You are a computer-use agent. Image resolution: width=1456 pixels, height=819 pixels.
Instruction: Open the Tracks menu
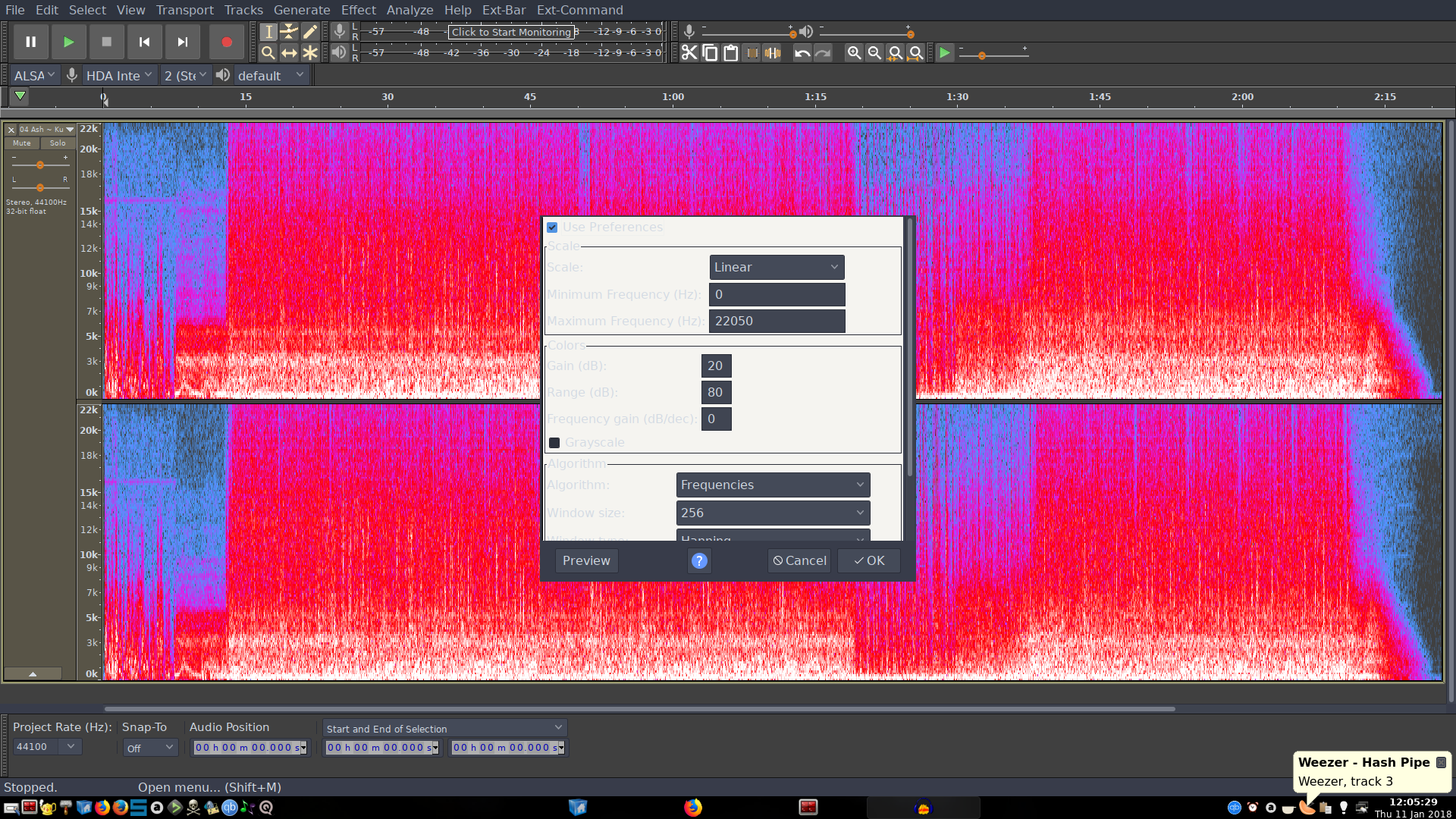242,9
